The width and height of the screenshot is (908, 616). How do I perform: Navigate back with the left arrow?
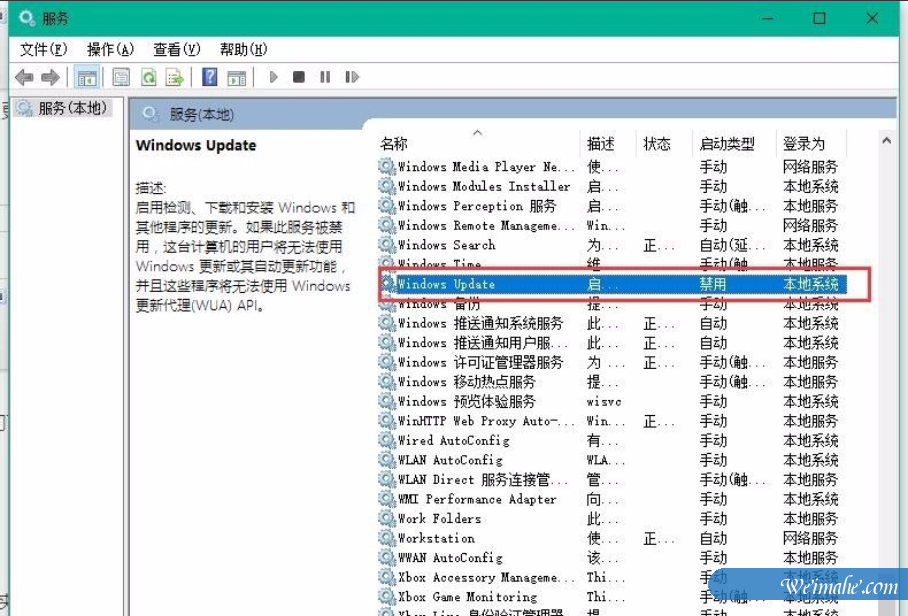pyautogui.click(x=24, y=77)
